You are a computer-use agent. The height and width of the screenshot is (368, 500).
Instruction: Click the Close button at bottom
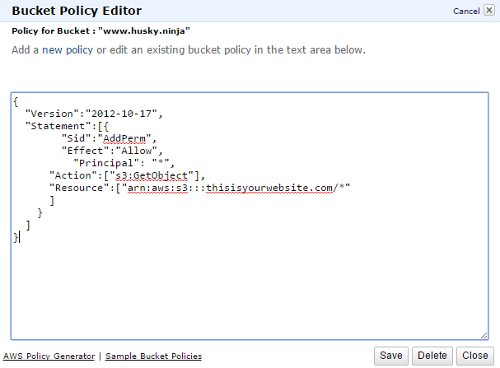[475, 356]
